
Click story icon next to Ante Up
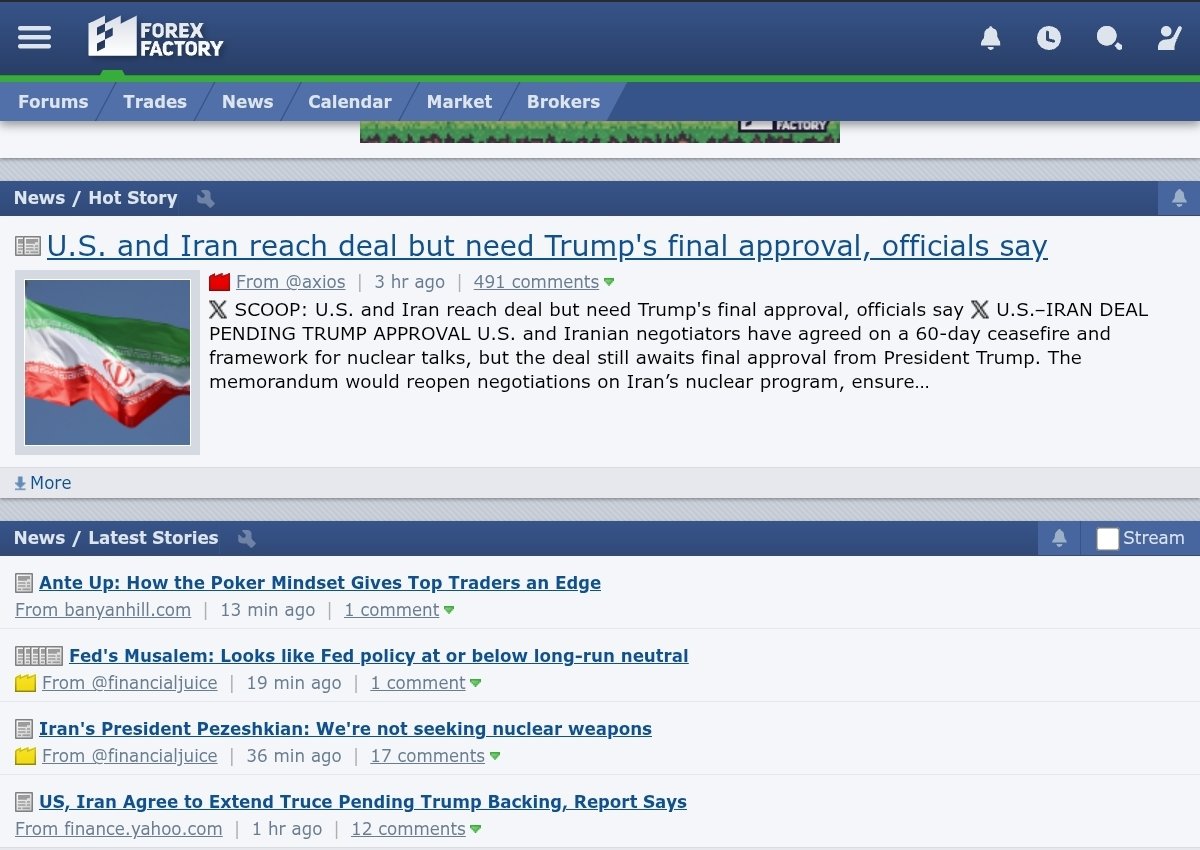(x=24, y=583)
